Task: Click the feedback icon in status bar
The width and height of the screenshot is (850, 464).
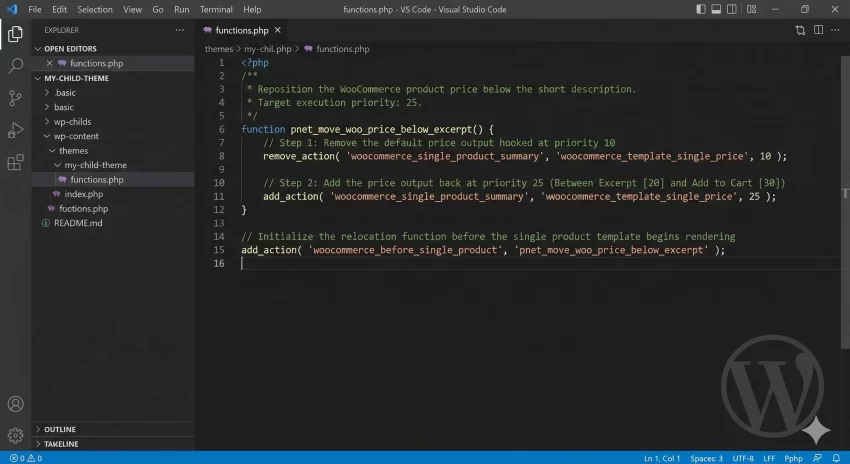Action: coord(817,459)
